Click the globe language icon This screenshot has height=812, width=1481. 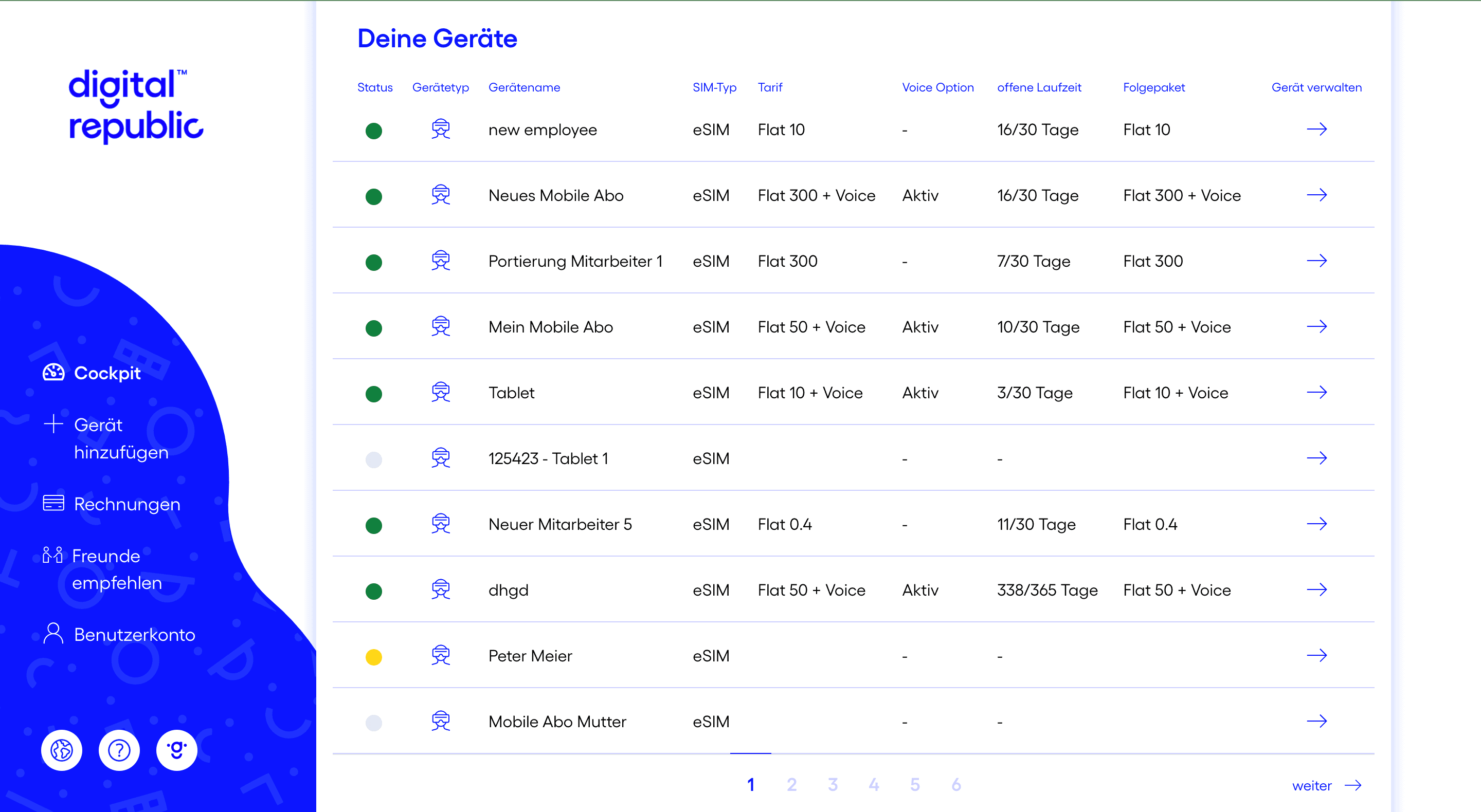(x=62, y=750)
